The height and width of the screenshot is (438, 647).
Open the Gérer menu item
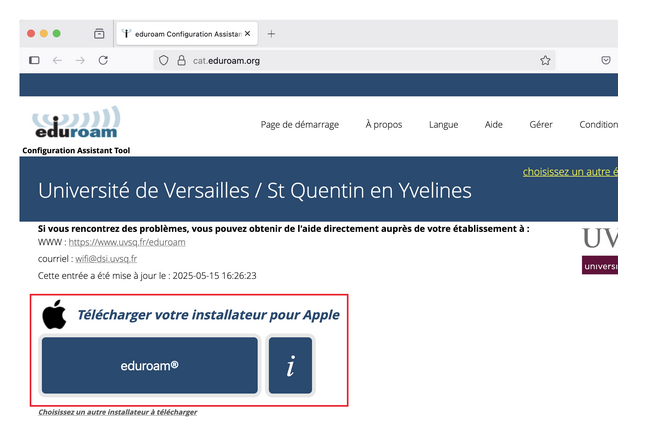pyautogui.click(x=541, y=124)
